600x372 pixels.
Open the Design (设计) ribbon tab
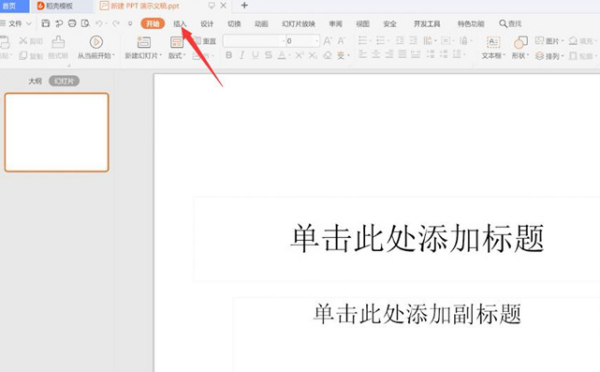tap(207, 24)
